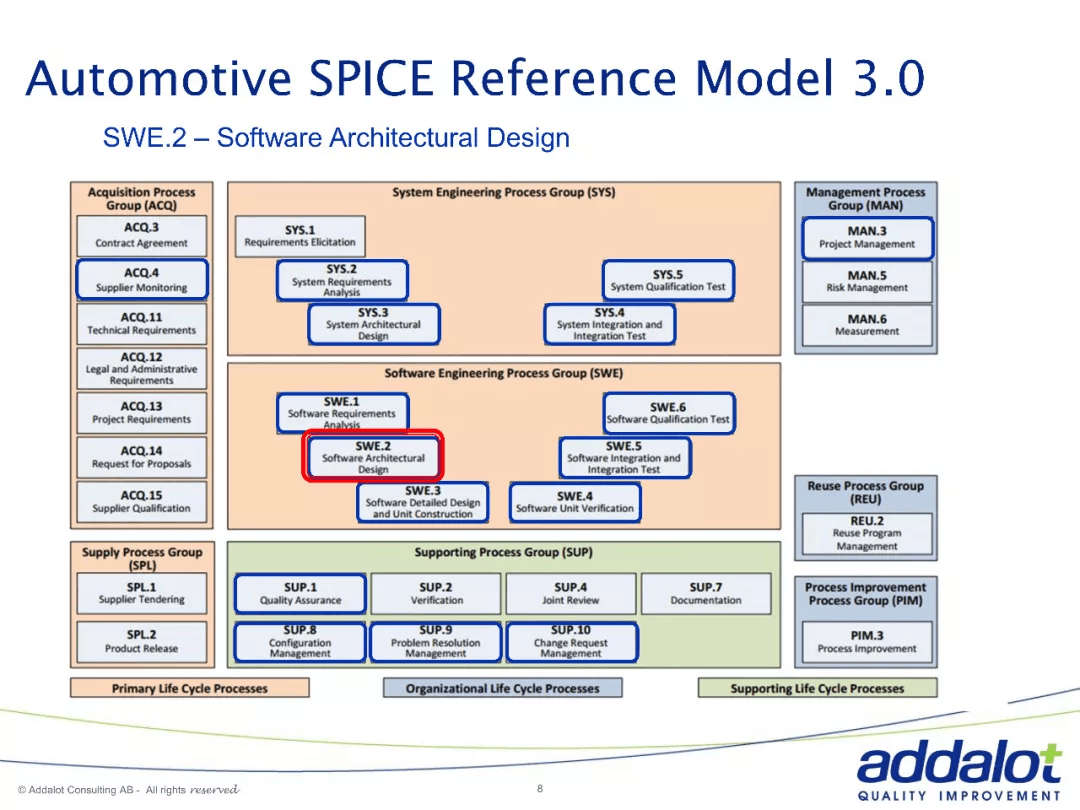
Task: Click Supply Process Group (SPL) heading
Action: [x=143, y=559]
